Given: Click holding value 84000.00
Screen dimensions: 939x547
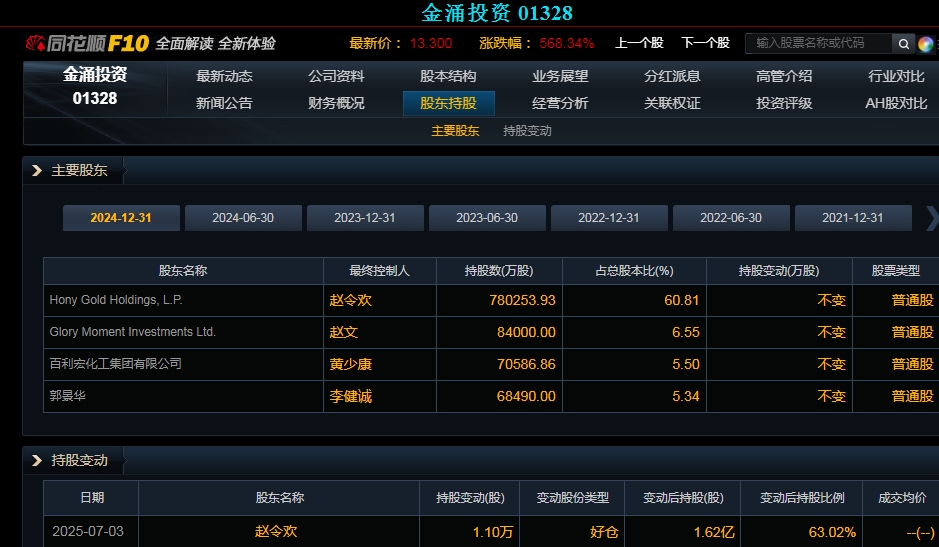Looking at the screenshot, I should coord(526,332).
